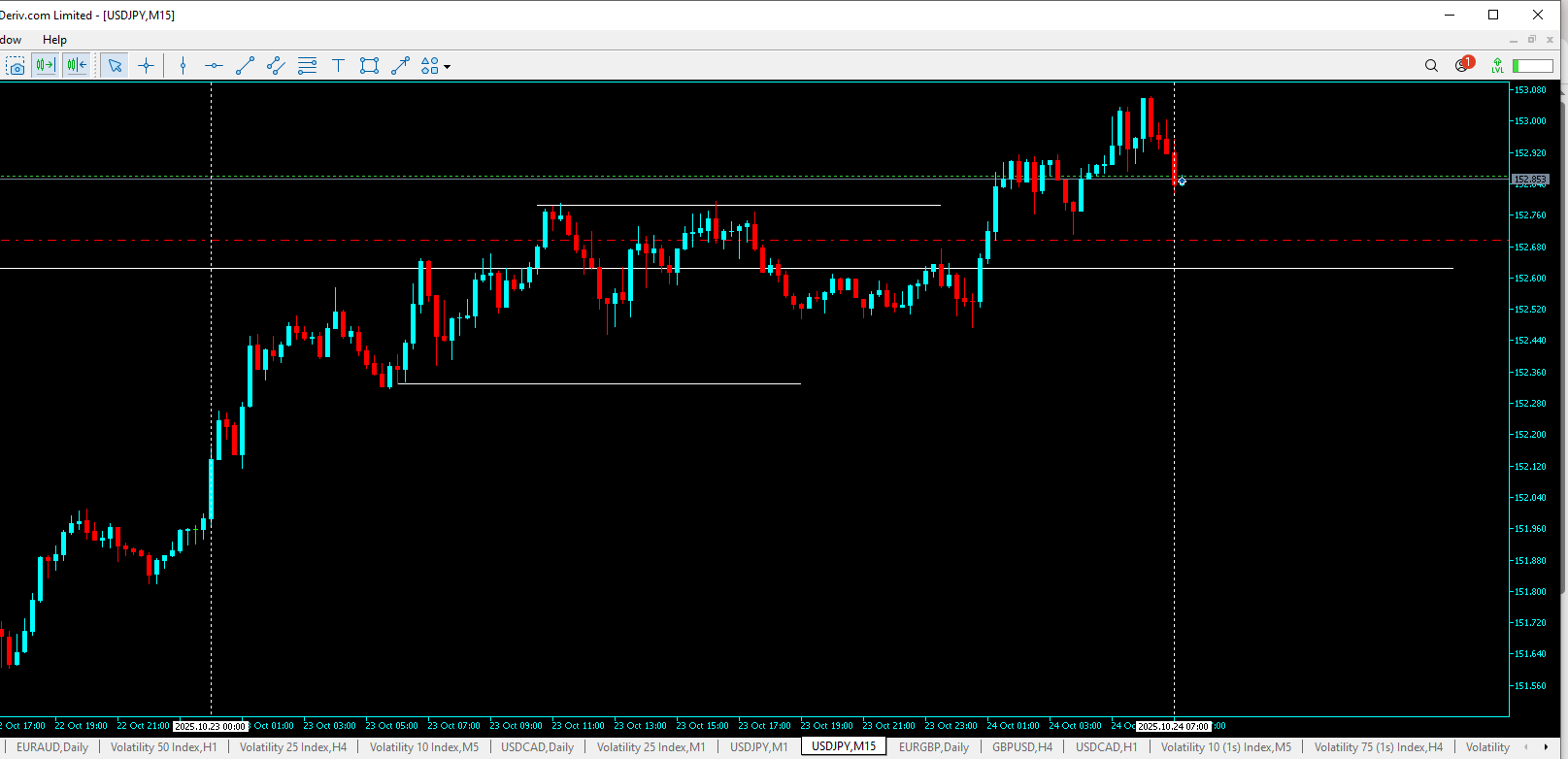Screen dimensions: 1568x759
Task: Switch to the EURGBP,Daily chart tab
Action: pyautogui.click(x=933, y=747)
